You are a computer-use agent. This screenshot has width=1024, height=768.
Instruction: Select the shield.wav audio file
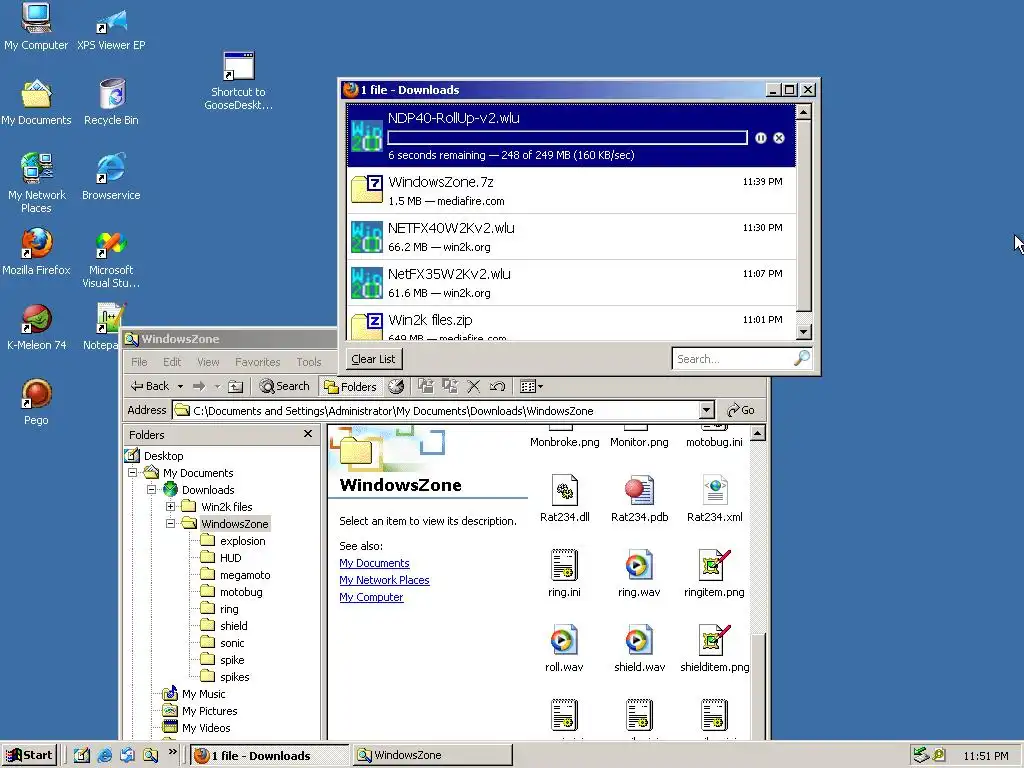pyautogui.click(x=639, y=649)
